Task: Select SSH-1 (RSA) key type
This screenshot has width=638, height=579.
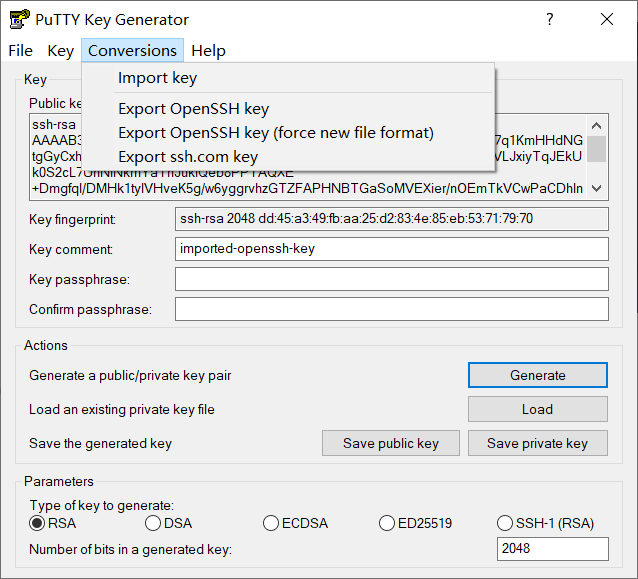Action: coord(545,523)
